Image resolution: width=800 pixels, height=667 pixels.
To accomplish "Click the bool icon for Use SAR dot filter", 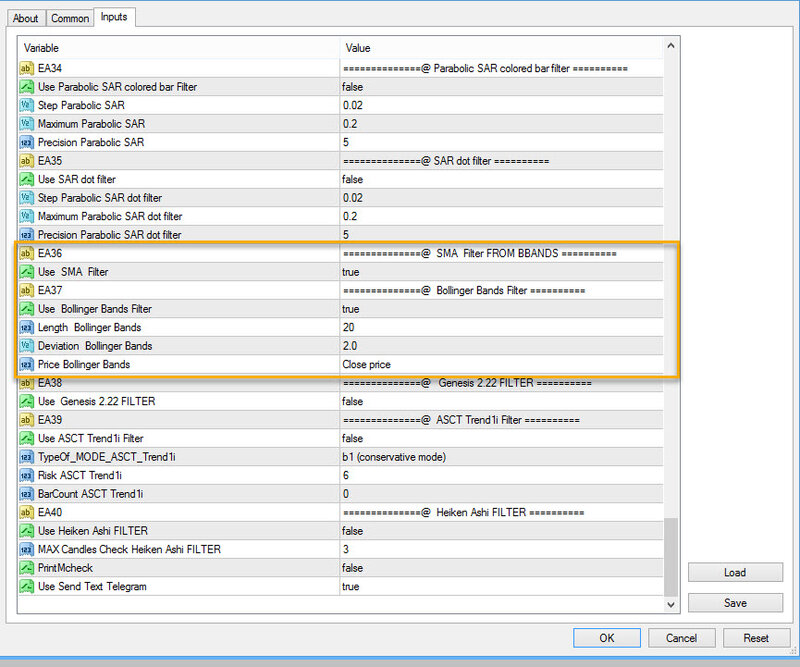I will 27,179.
